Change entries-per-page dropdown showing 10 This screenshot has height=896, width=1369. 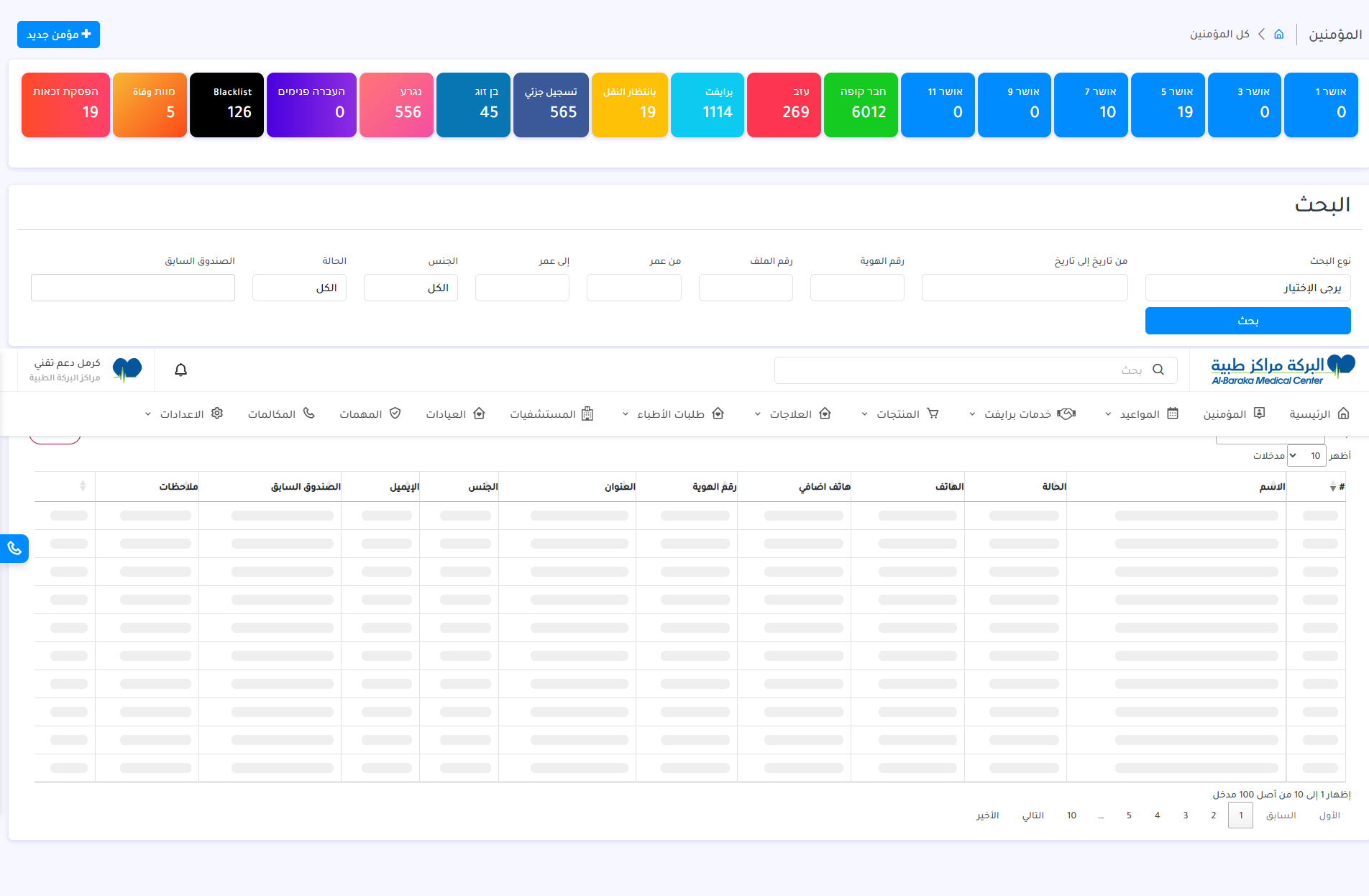click(1306, 455)
